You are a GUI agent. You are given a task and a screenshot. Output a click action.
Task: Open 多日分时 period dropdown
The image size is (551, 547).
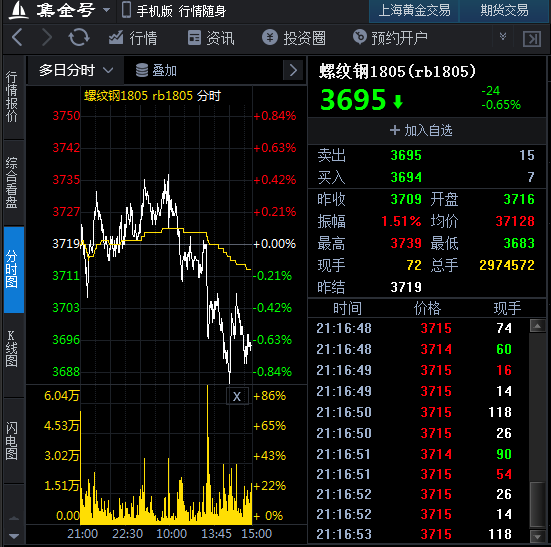[x=76, y=70]
